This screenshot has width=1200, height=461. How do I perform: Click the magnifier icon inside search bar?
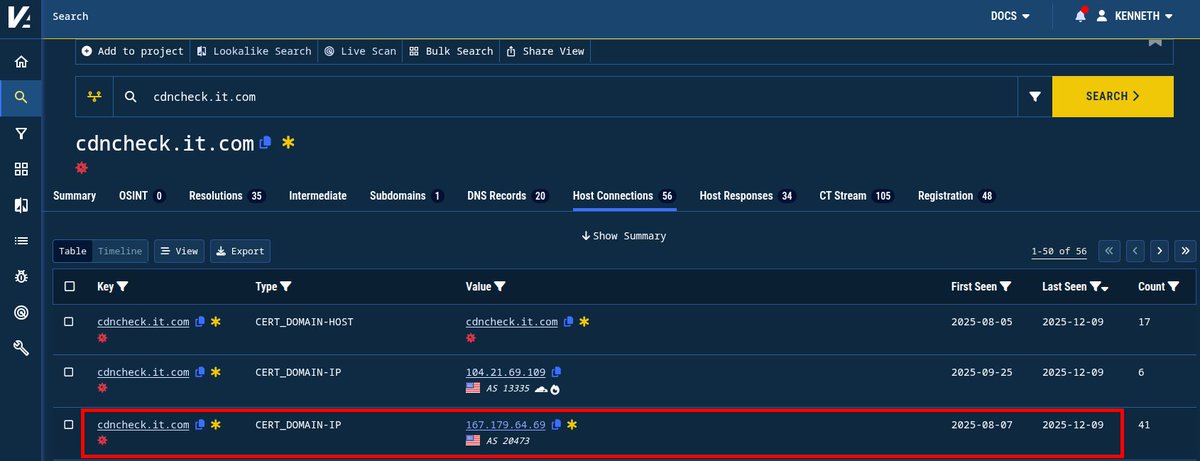(131, 97)
